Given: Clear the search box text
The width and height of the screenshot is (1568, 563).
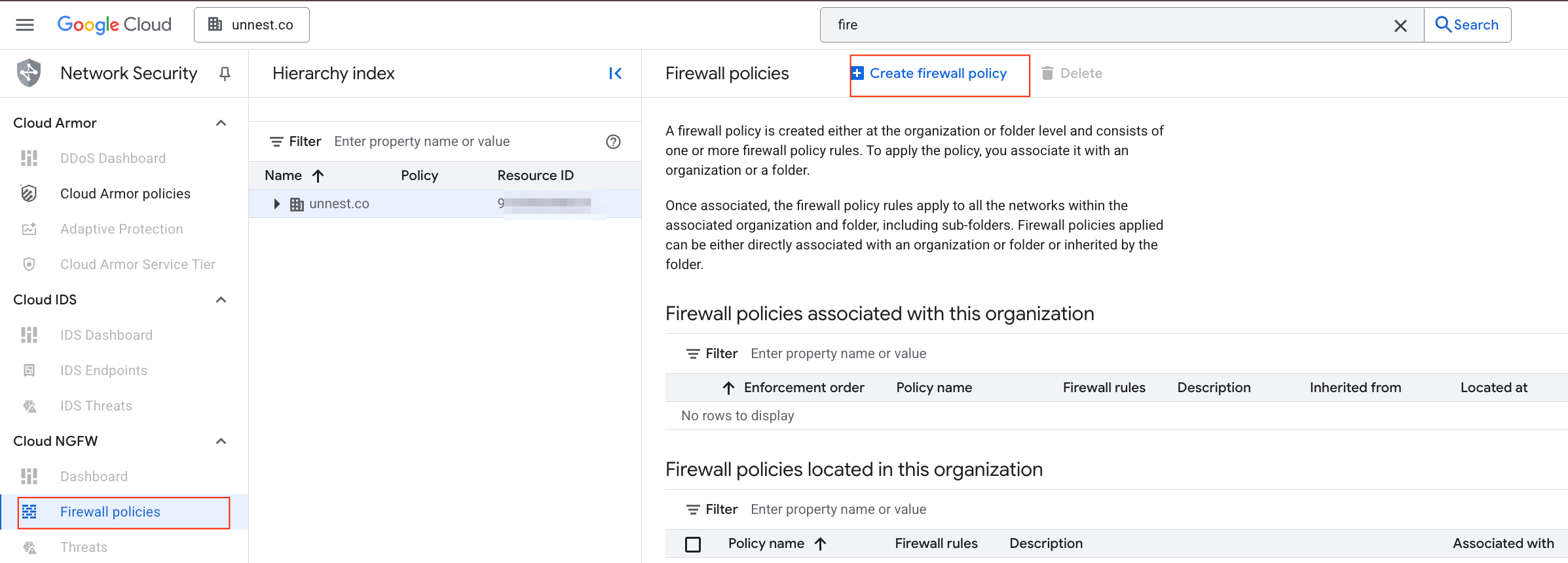Looking at the screenshot, I should point(1400,26).
